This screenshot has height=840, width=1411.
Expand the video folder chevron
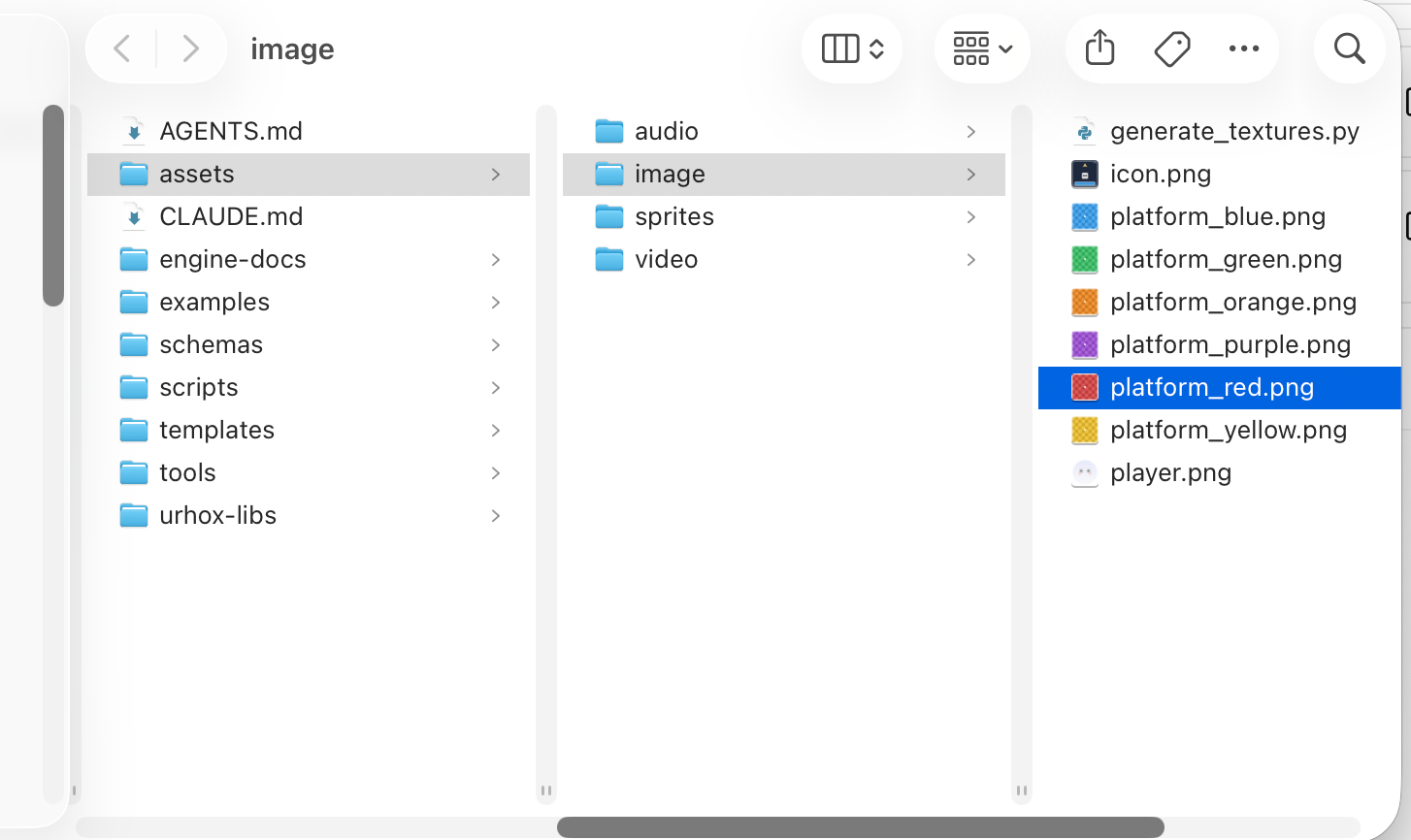[971, 259]
